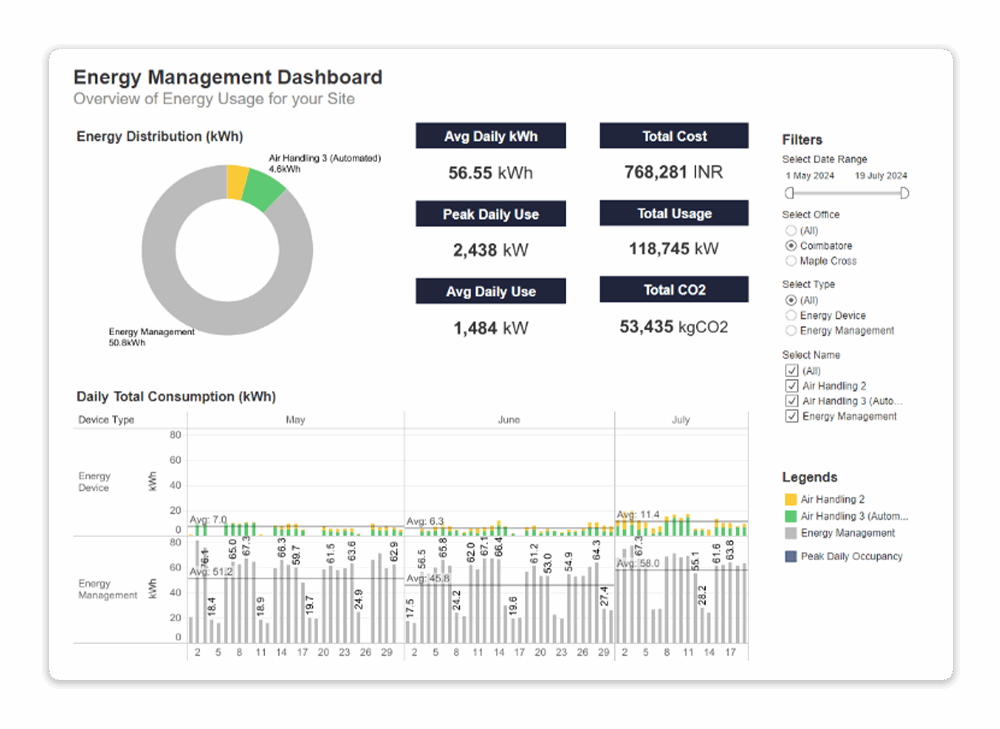Click the date range slider left handle
1000x729 pixels.
[x=789, y=193]
